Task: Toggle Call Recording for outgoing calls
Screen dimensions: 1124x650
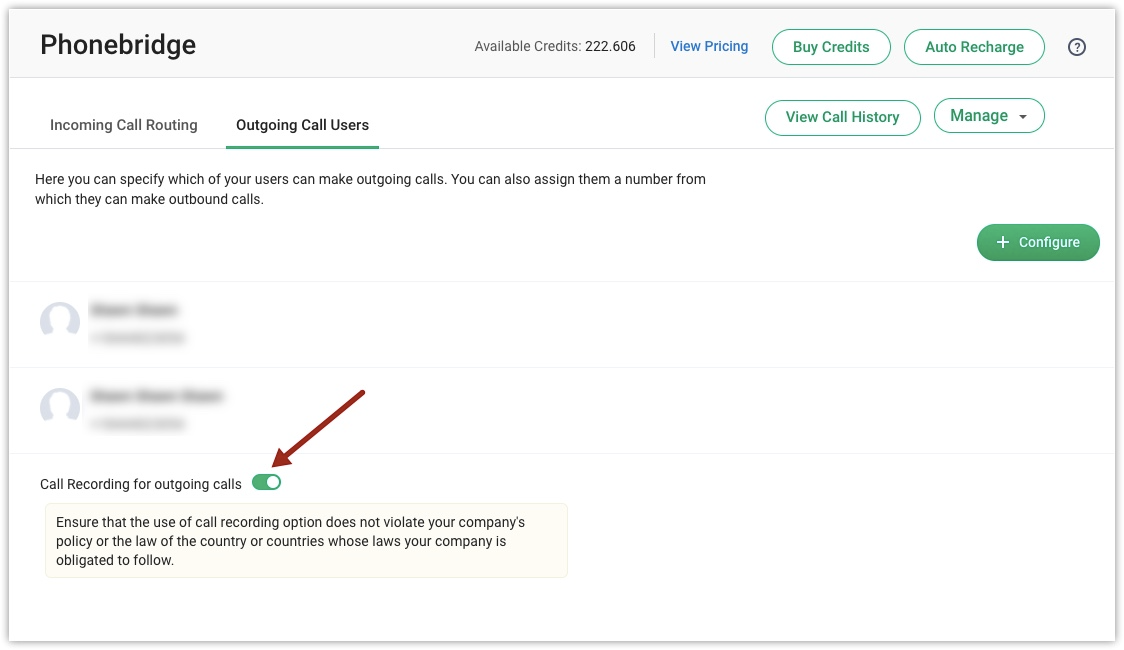Action: pos(267,483)
